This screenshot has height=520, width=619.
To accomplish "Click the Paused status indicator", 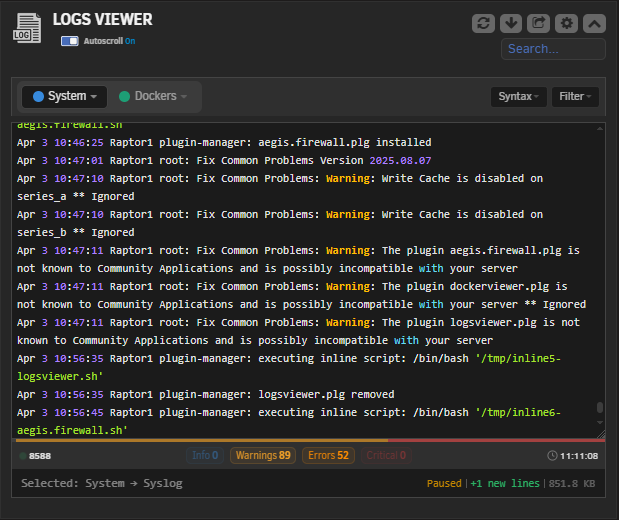I will pyautogui.click(x=444, y=483).
